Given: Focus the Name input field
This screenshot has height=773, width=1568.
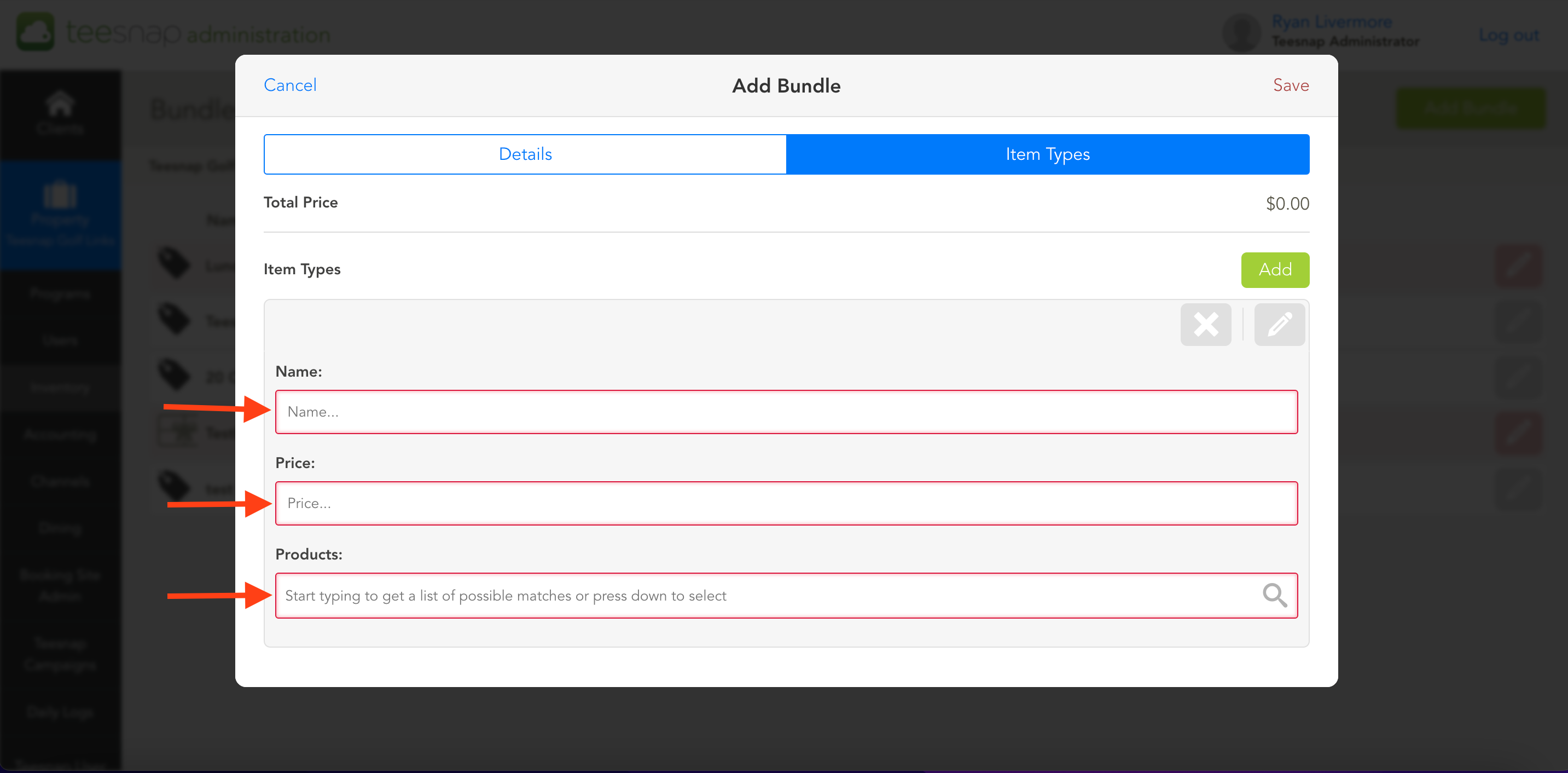Looking at the screenshot, I should click(786, 412).
